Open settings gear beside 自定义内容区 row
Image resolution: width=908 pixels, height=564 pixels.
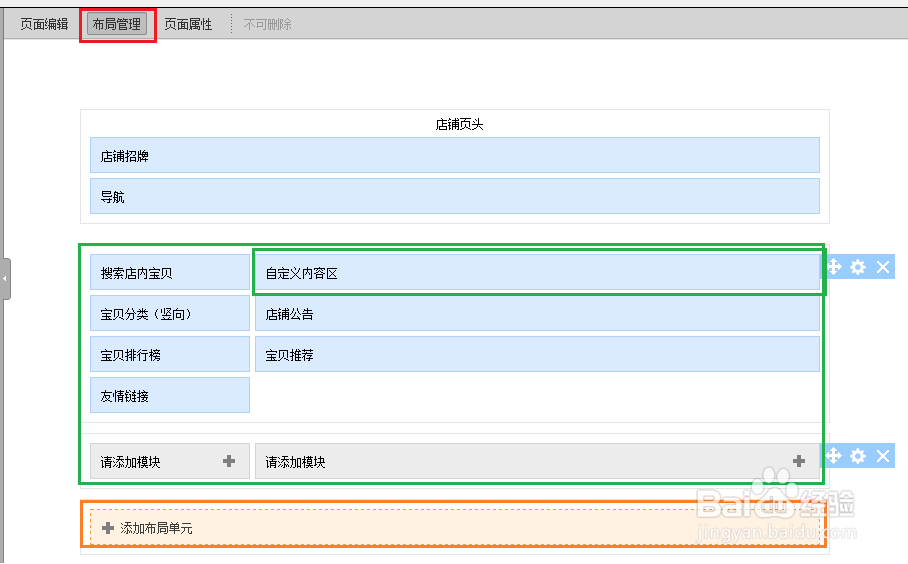[858, 267]
